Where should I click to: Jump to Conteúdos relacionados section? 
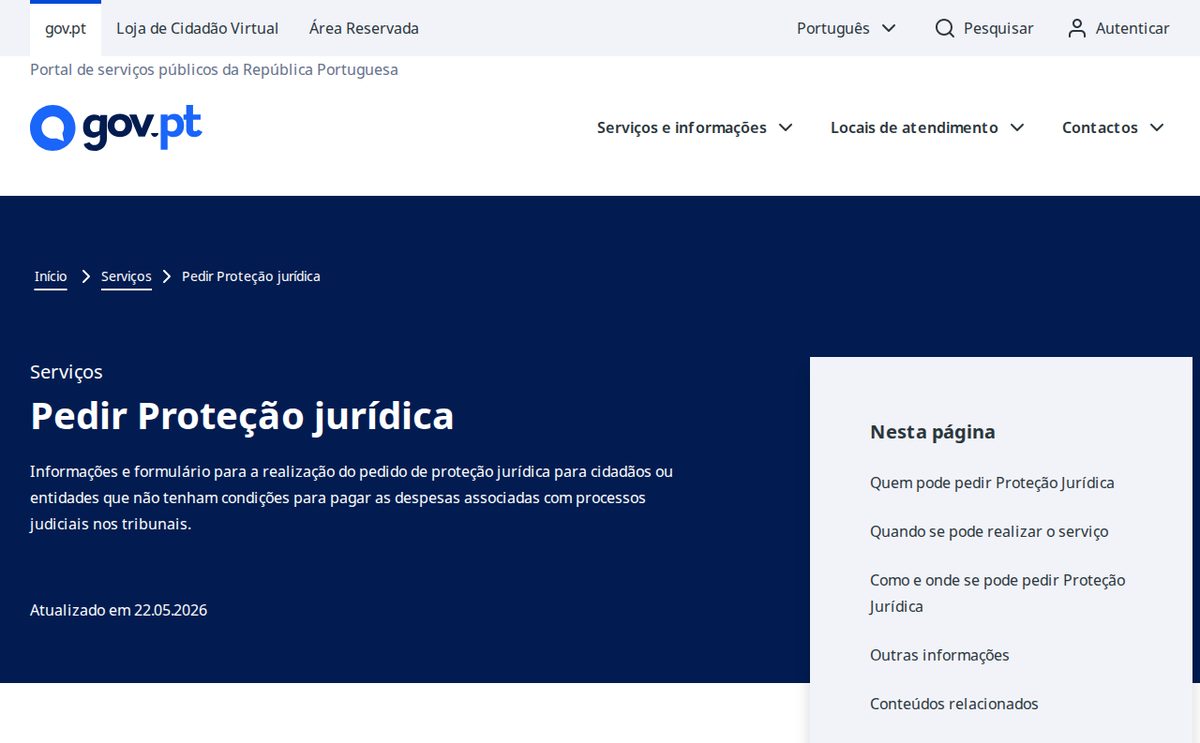(954, 704)
